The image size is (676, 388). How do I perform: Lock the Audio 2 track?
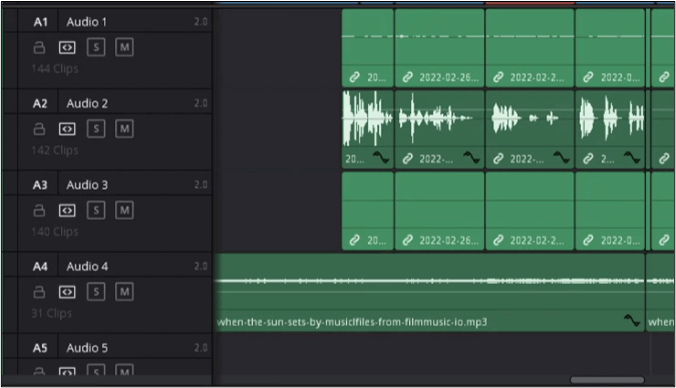tap(39, 129)
